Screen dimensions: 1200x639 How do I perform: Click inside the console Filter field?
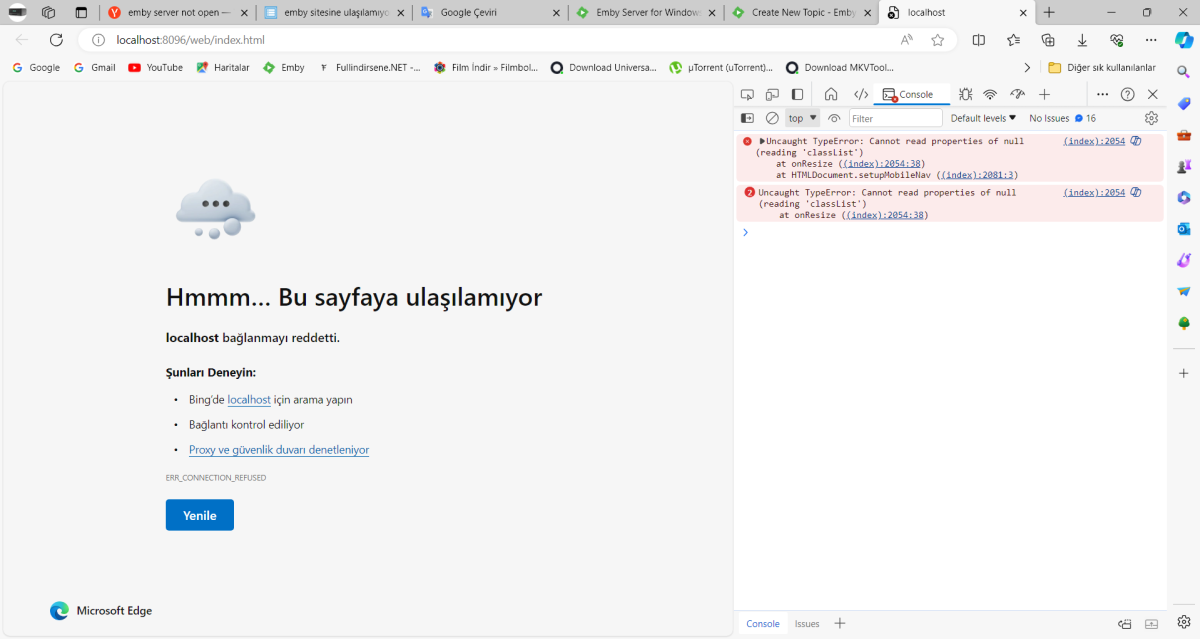(x=895, y=117)
